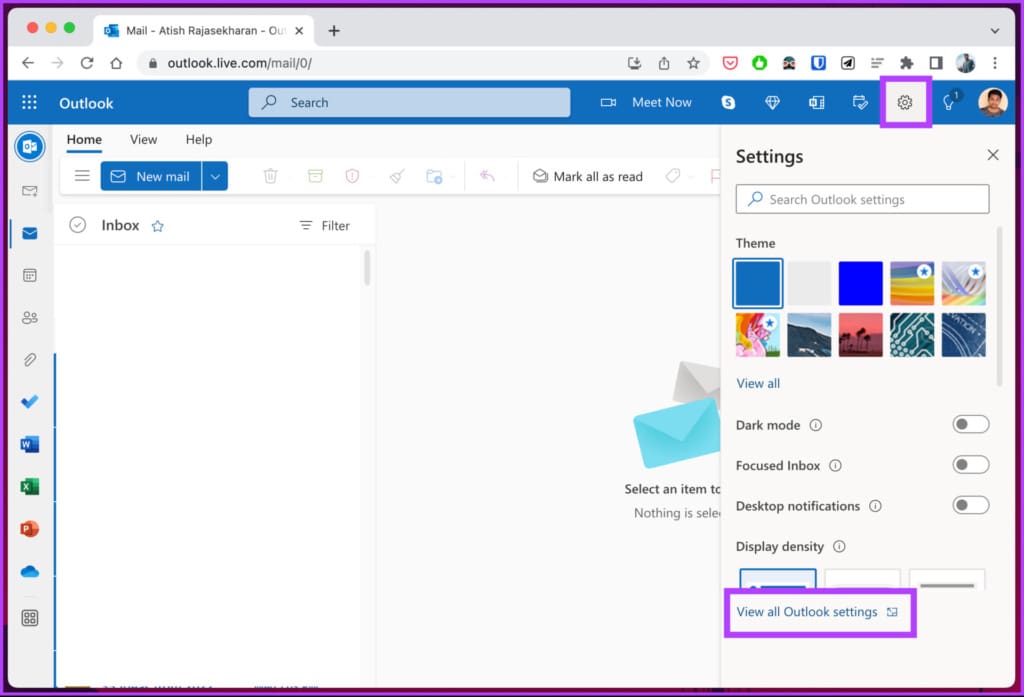Open Mail in left sidebar
The height and width of the screenshot is (697, 1024).
coord(29,233)
